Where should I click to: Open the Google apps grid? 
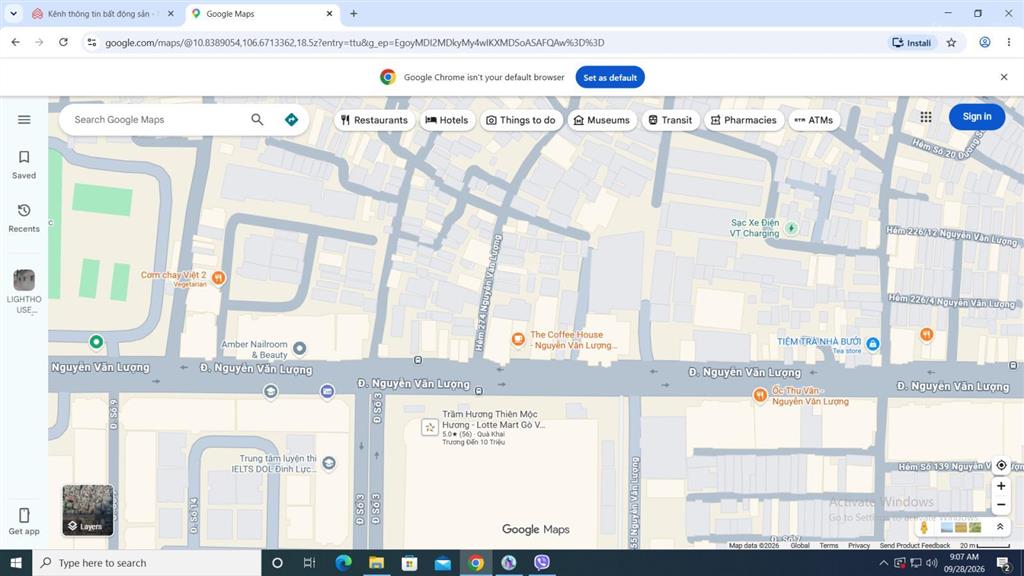(x=926, y=117)
